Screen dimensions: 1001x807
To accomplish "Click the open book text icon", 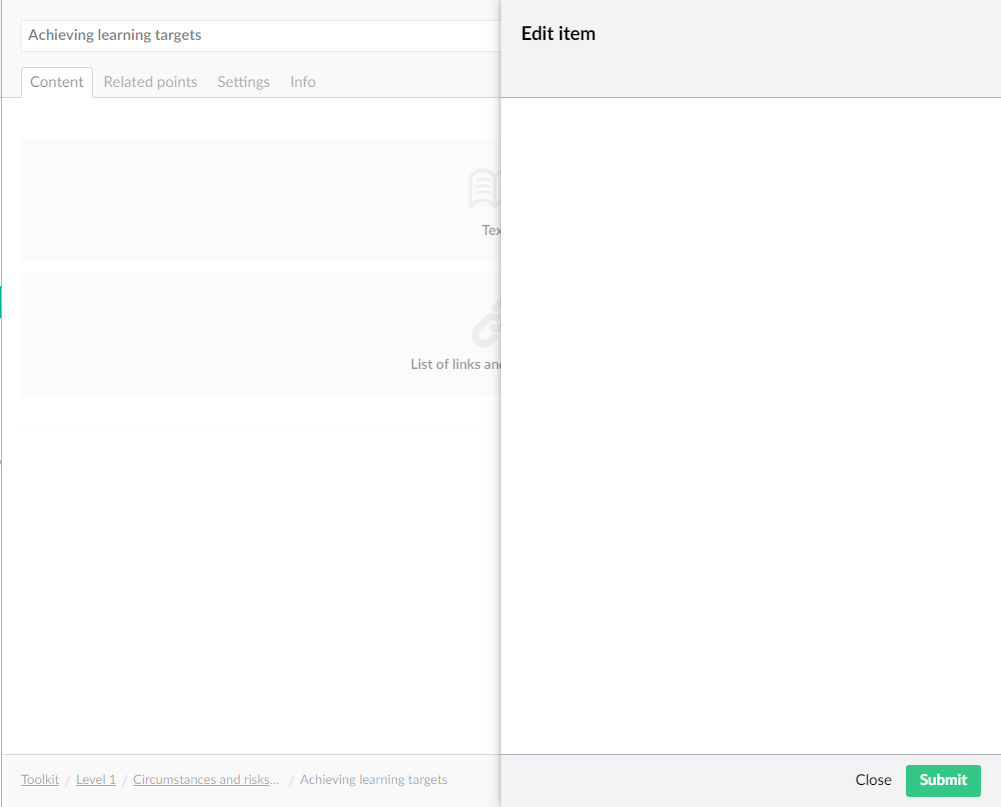I will click(x=485, y=189).
